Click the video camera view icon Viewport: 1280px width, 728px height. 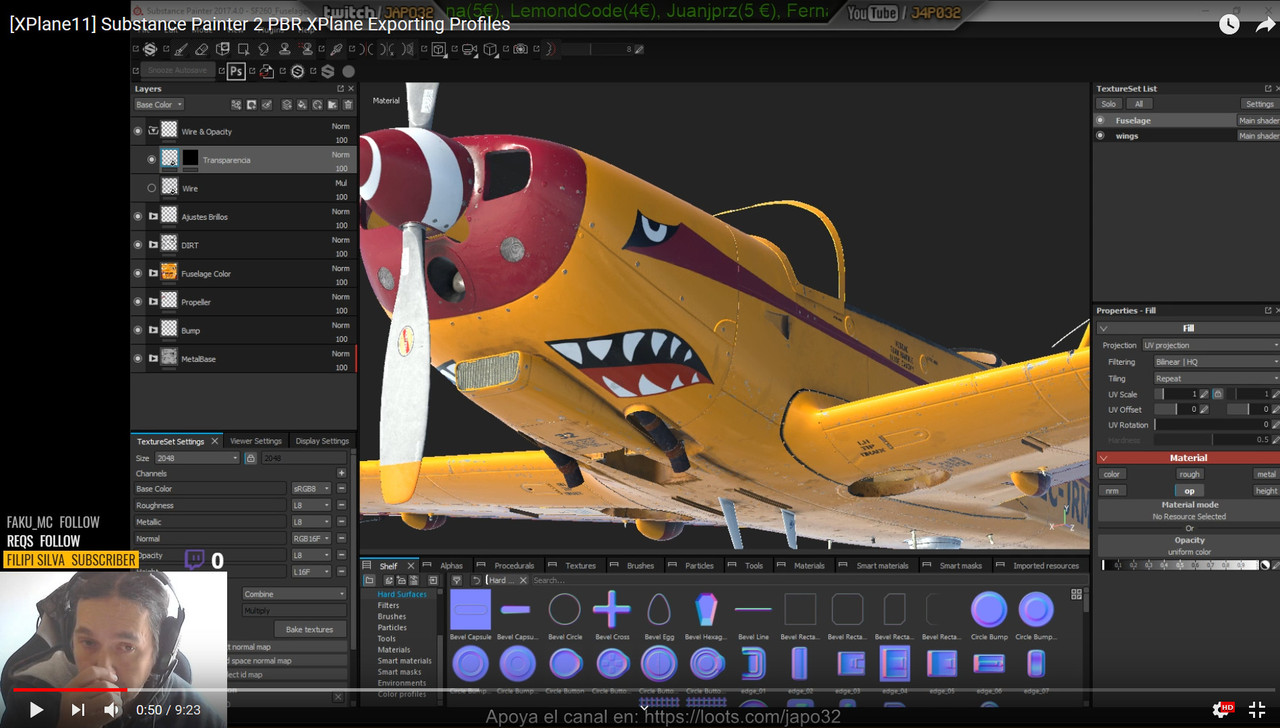[x=468, y=49]
